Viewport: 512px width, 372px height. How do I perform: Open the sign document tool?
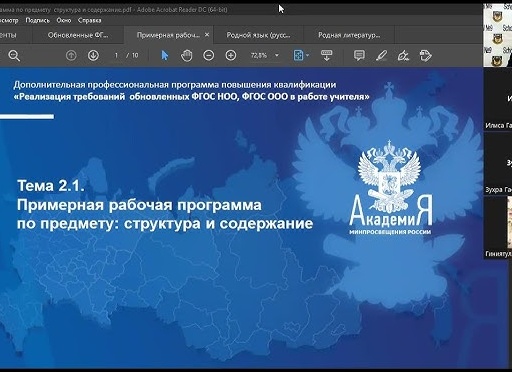(403, 55)
